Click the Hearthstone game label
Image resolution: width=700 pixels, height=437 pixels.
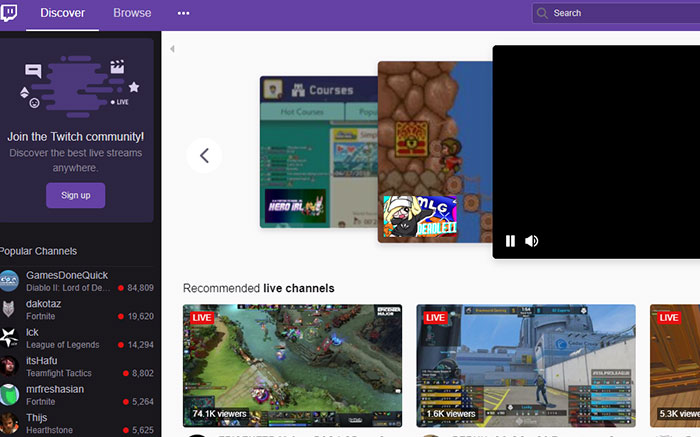point(49,430)
